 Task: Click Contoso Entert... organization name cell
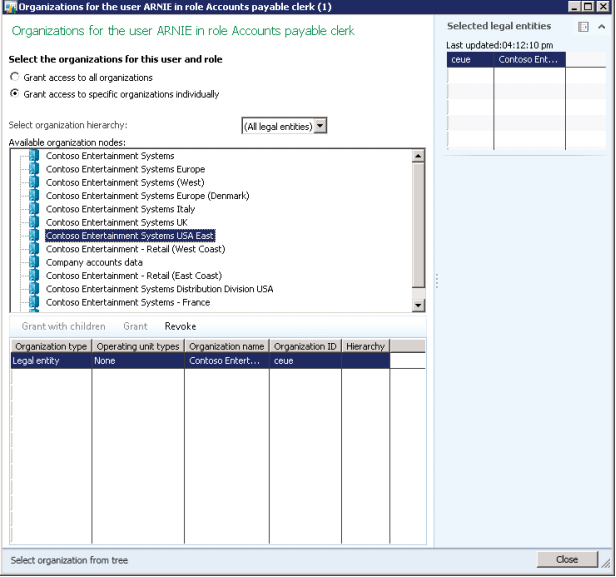pos(227,361)
